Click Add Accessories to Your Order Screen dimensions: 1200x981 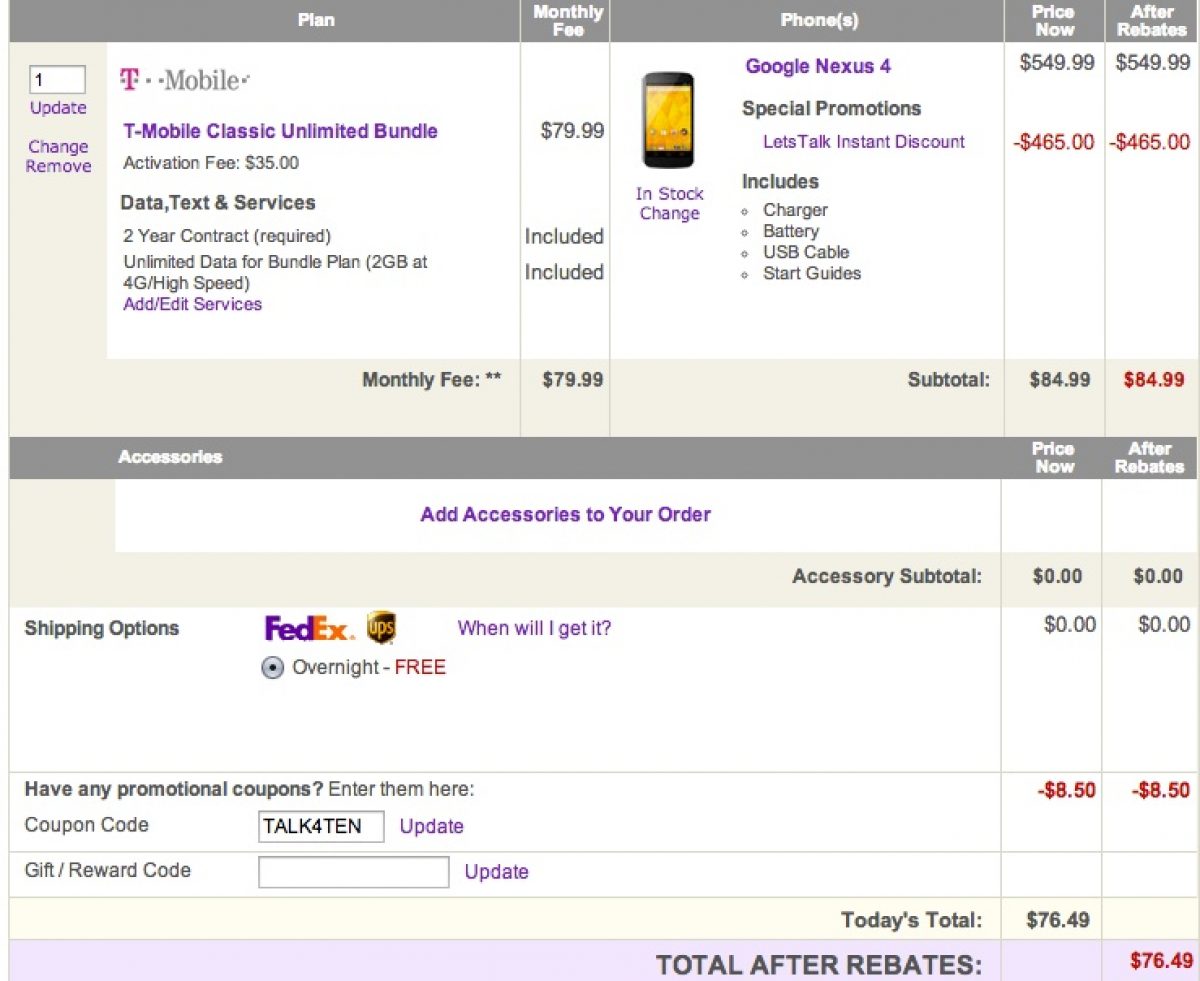coord(565,515)
